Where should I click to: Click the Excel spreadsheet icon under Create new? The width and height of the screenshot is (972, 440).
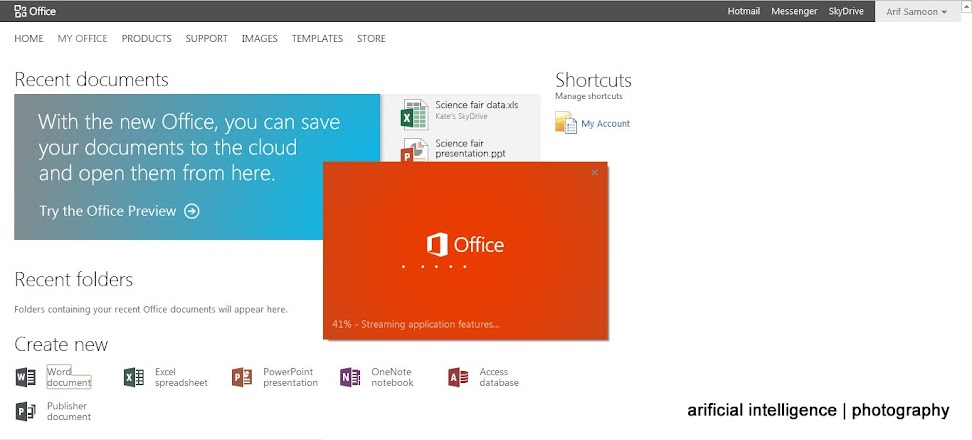tap(134, 377)
